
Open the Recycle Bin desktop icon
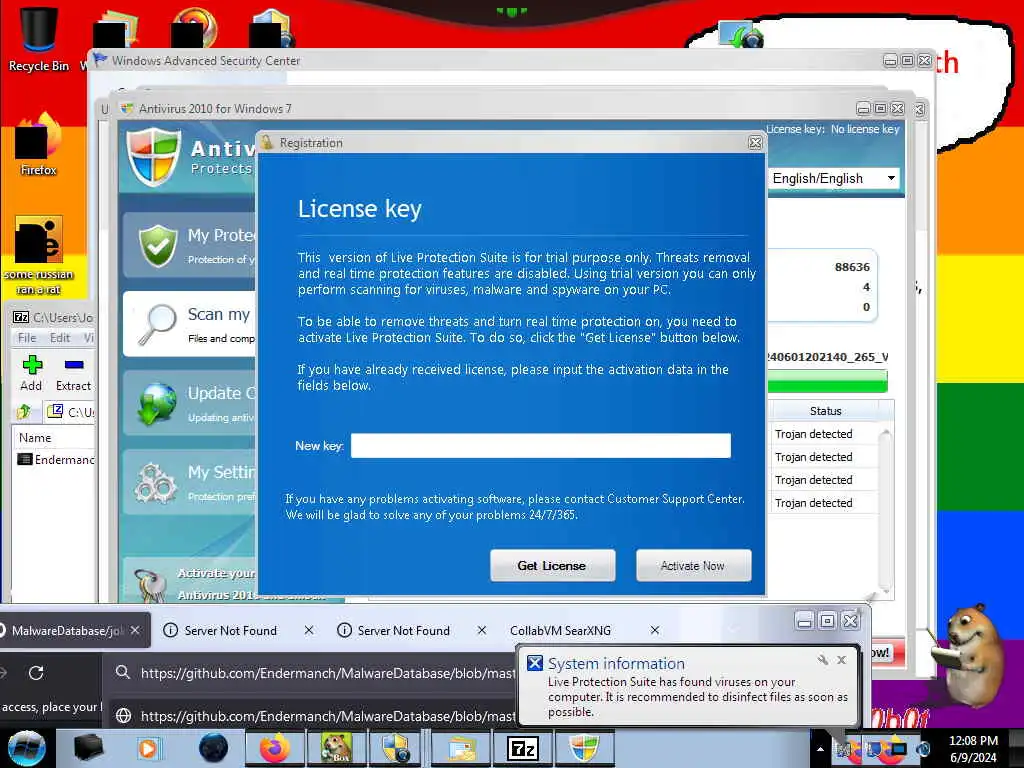39,37
